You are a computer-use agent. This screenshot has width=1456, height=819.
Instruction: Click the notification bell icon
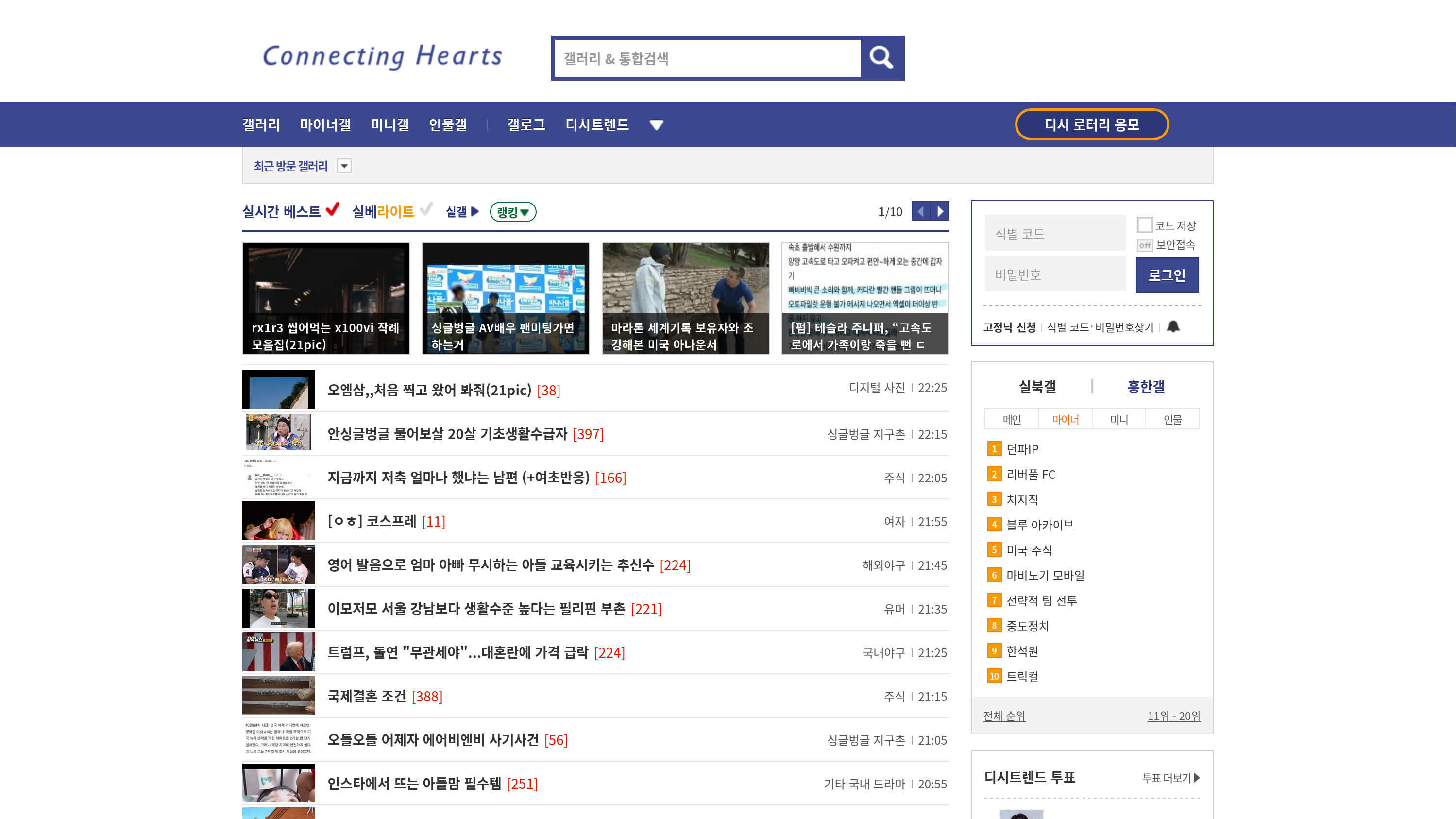(x=1173, y=327)
